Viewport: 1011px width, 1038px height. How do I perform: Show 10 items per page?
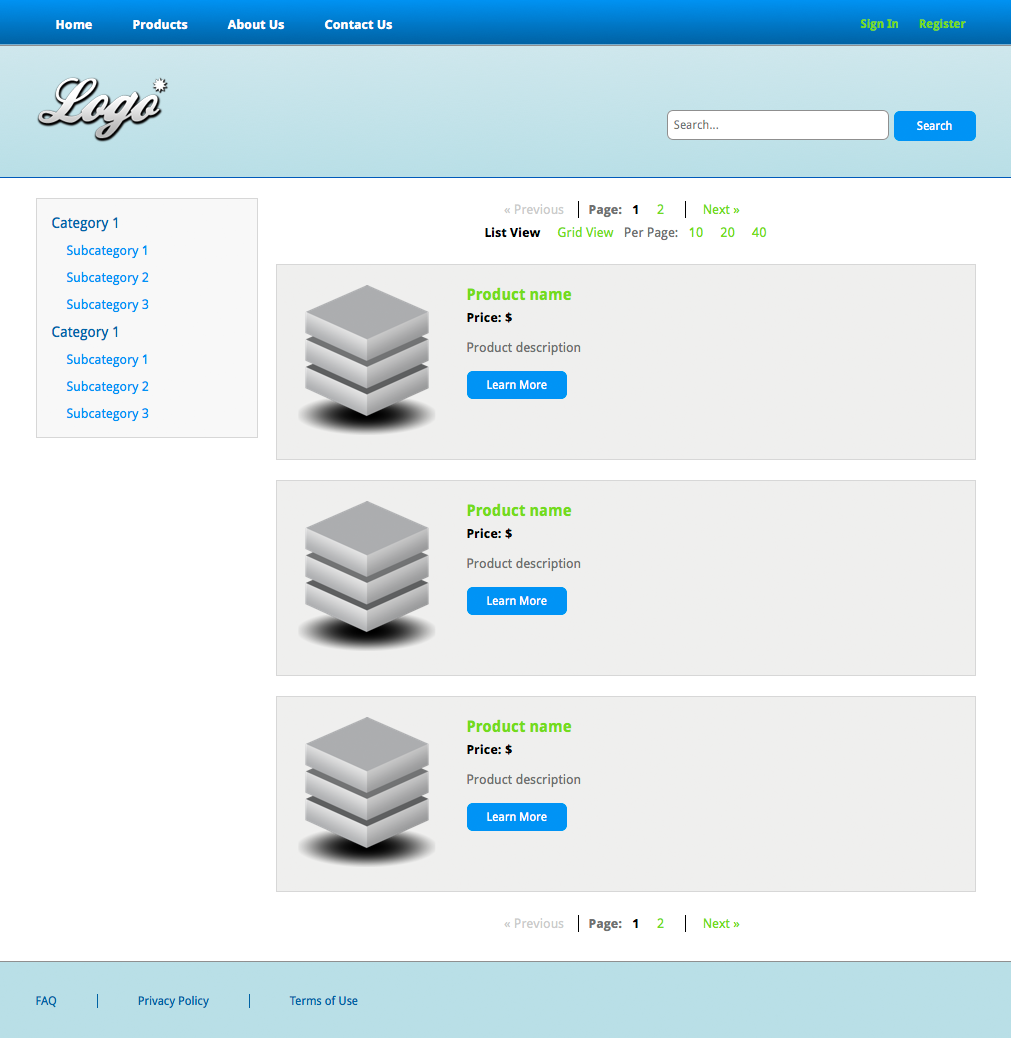point(696,232)
